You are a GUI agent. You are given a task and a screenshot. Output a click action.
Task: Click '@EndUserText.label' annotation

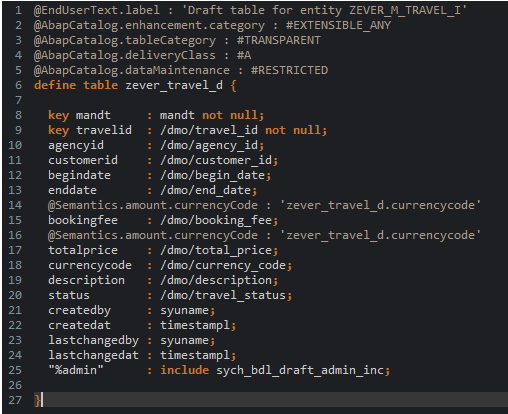tap(97, 10)
